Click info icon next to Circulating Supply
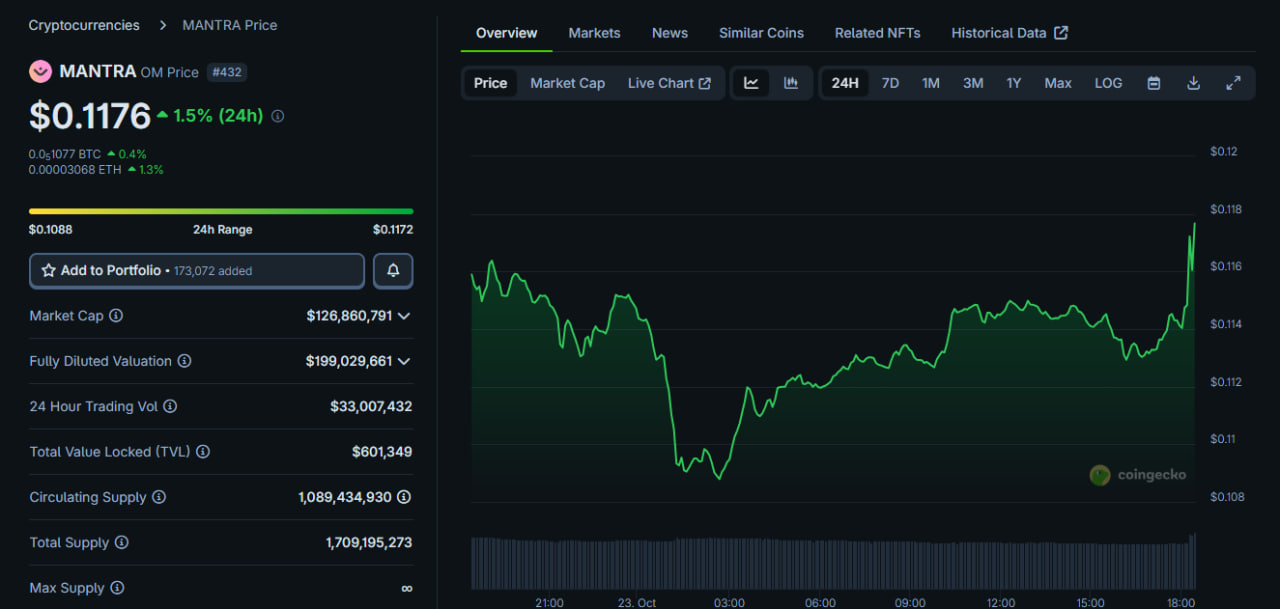This screenshot has height=609, width=1280. (x=159, y=497)
